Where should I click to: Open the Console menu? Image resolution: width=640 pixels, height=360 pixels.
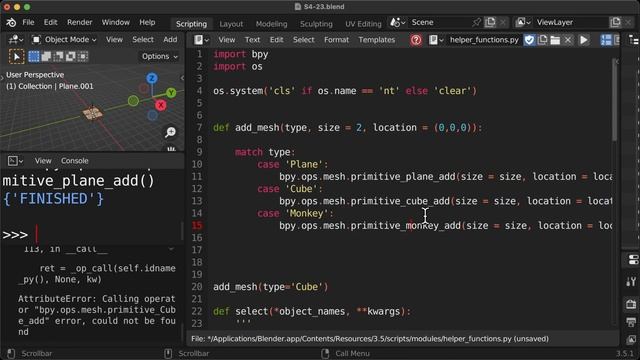(75, 161)
